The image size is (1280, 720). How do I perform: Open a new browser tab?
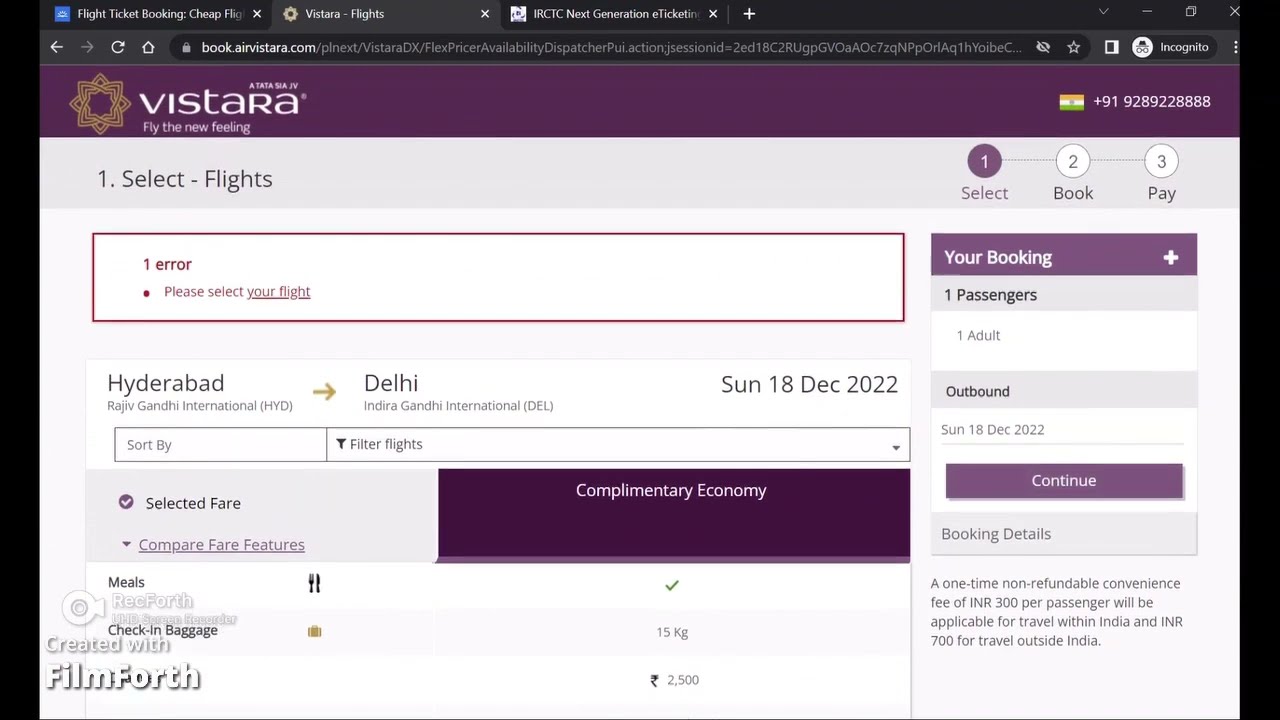749,14
